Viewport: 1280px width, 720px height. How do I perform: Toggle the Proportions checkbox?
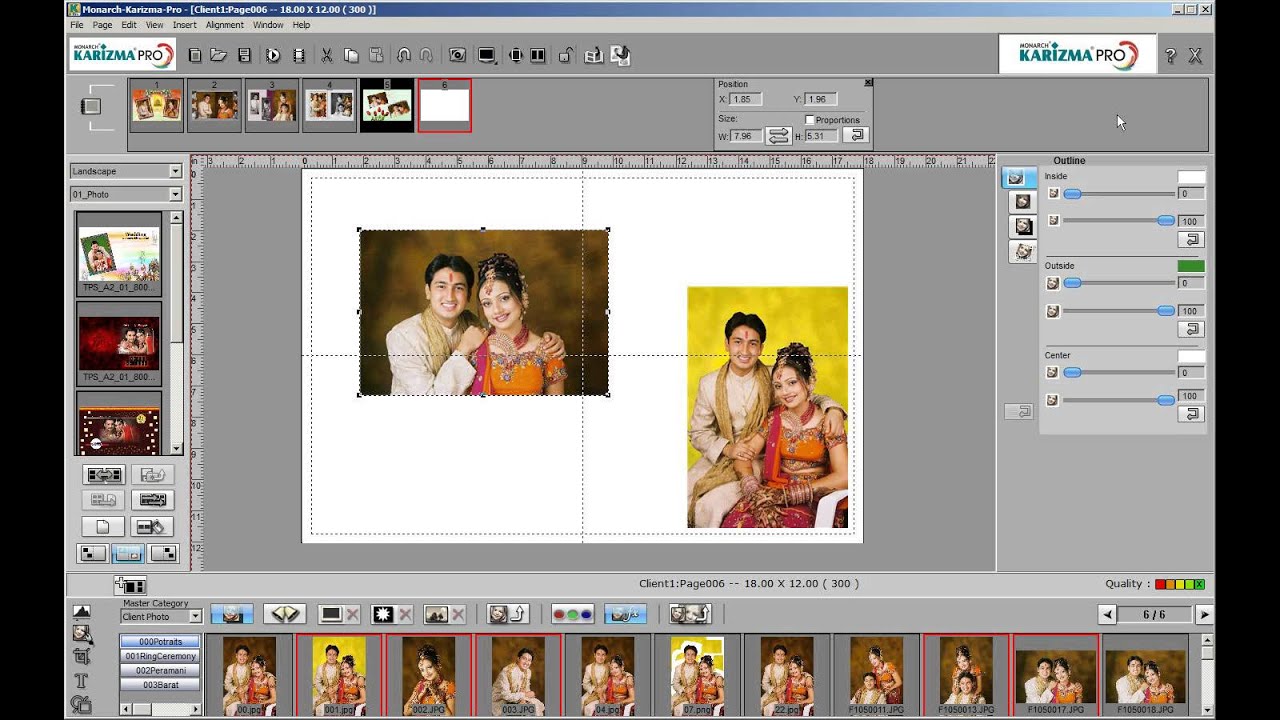coord(810,120)
